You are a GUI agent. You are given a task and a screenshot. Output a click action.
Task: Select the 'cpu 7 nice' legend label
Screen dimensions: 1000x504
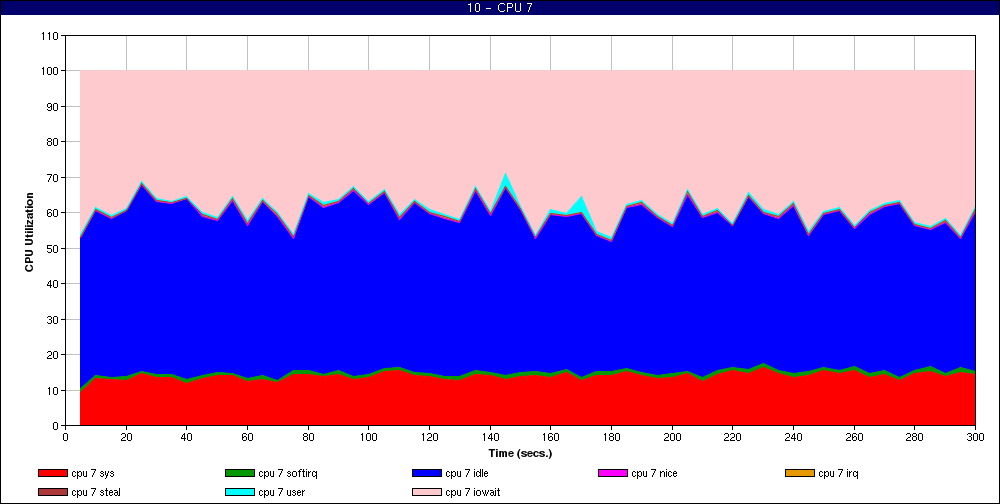(x=654, y=473)
